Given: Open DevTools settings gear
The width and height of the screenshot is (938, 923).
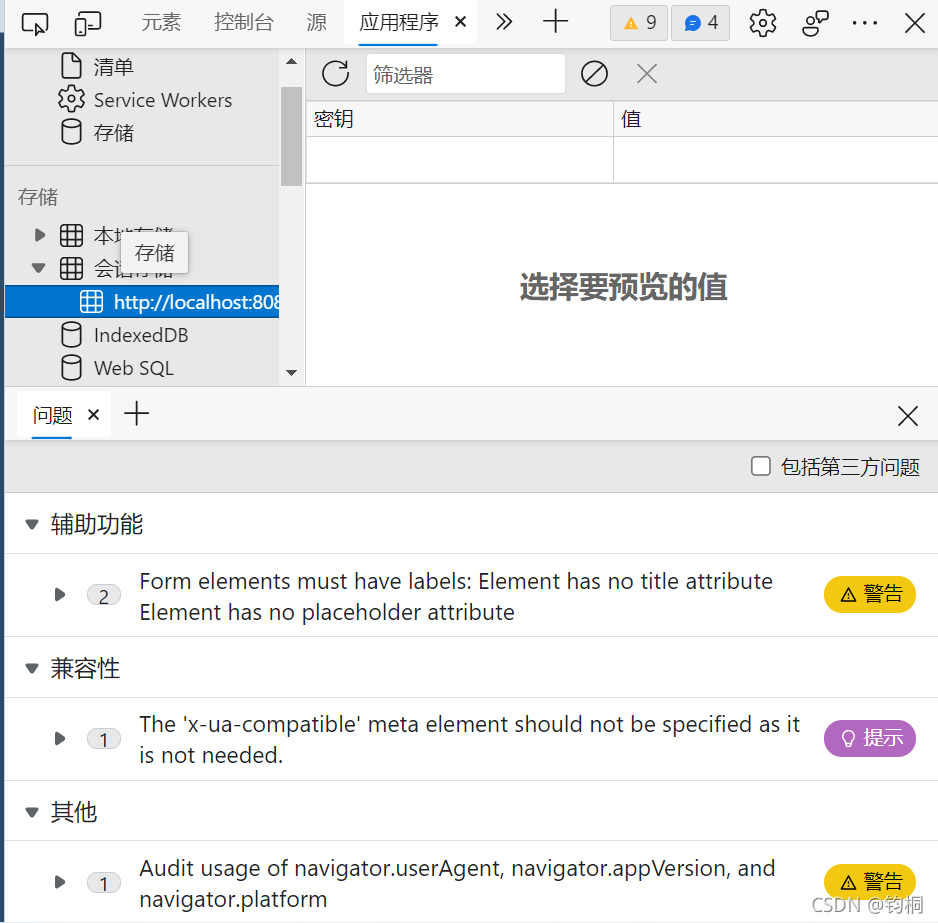Looking at the screenshot, I should (762, 23).
